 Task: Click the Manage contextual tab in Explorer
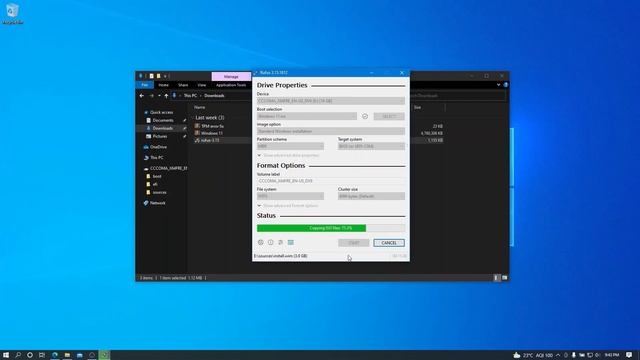click(x=231, y=76)
